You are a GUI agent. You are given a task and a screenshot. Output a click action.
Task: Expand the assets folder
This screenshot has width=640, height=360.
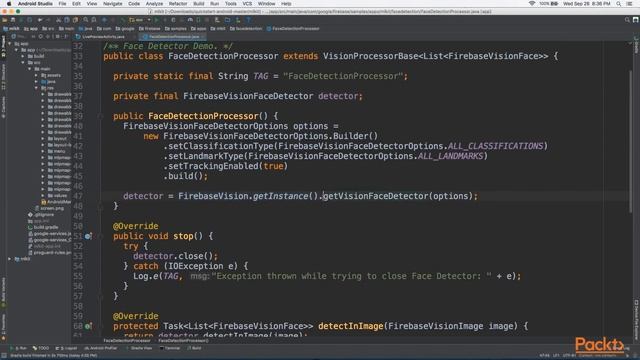tap(36, 76)
